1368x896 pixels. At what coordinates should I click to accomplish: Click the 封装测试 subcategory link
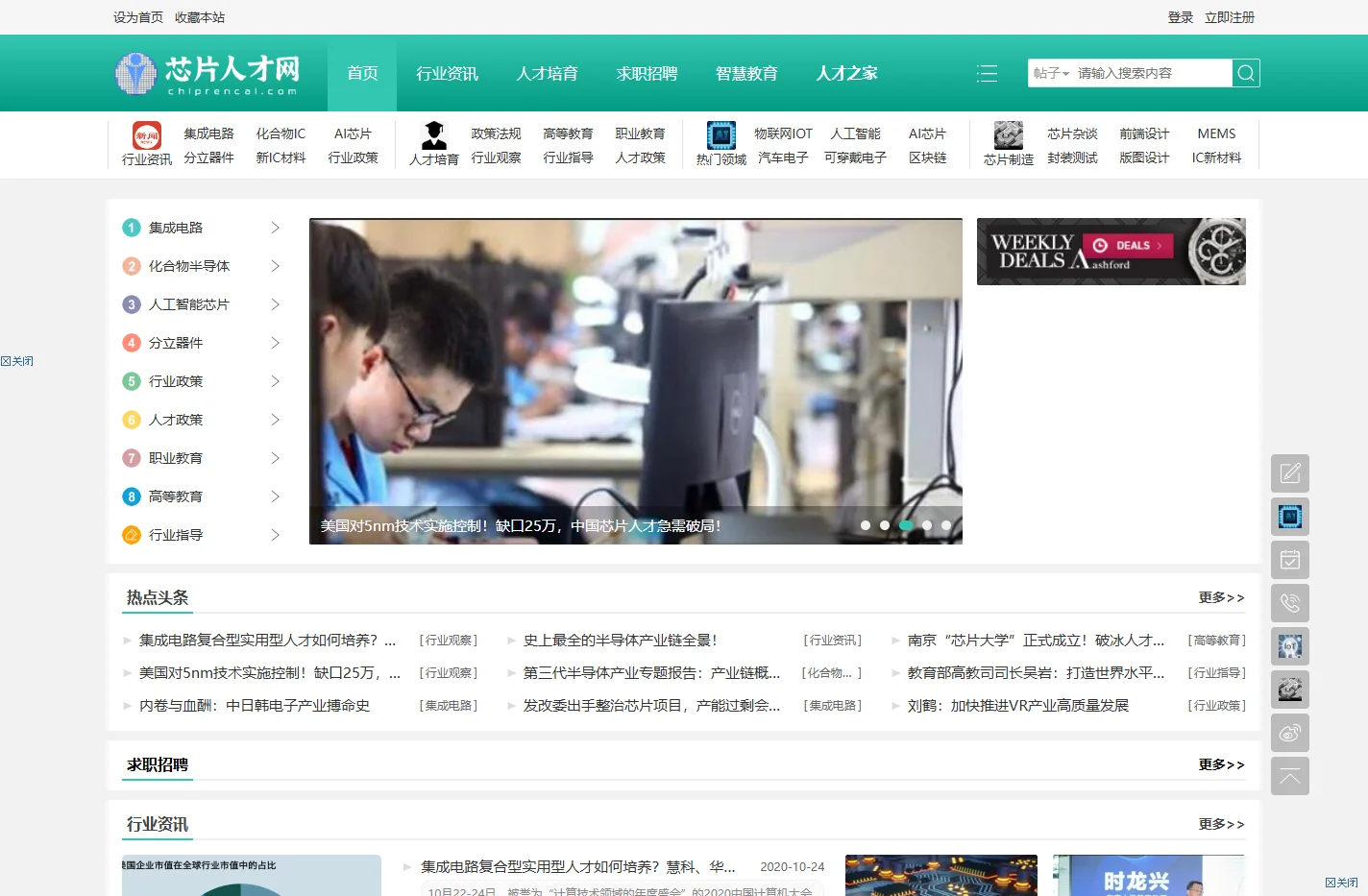tap(1072, 157)
